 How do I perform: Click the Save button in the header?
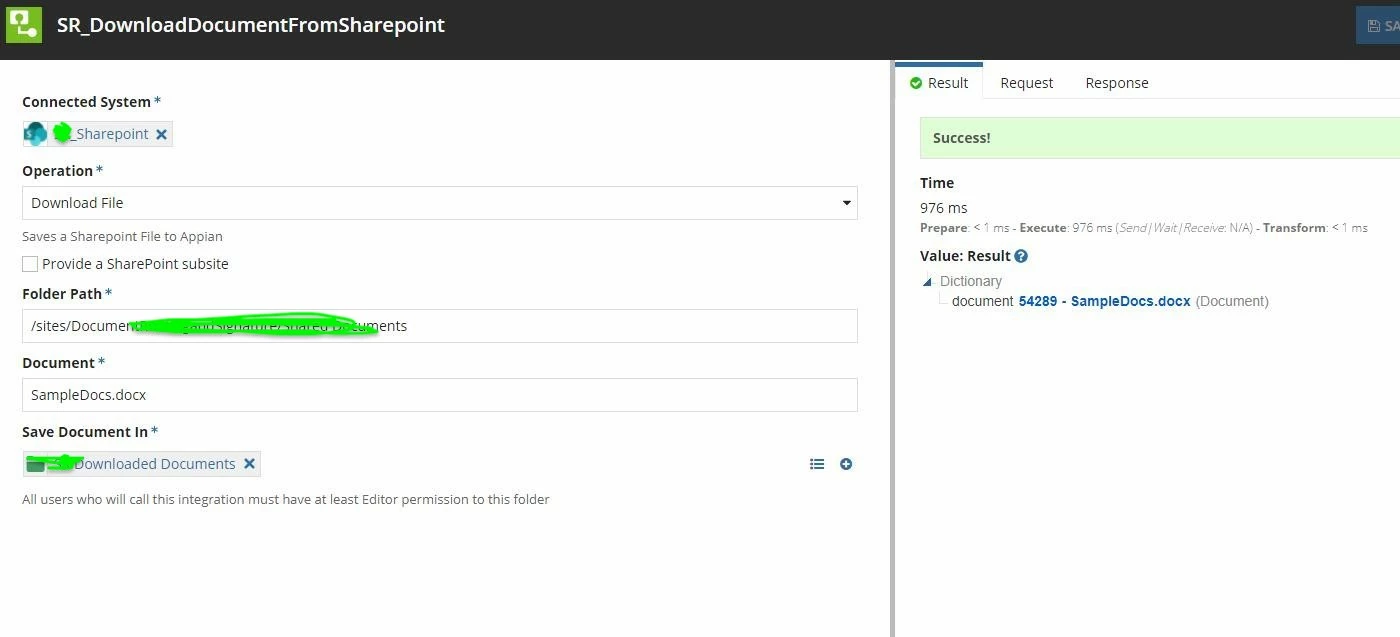(1378, 26)
